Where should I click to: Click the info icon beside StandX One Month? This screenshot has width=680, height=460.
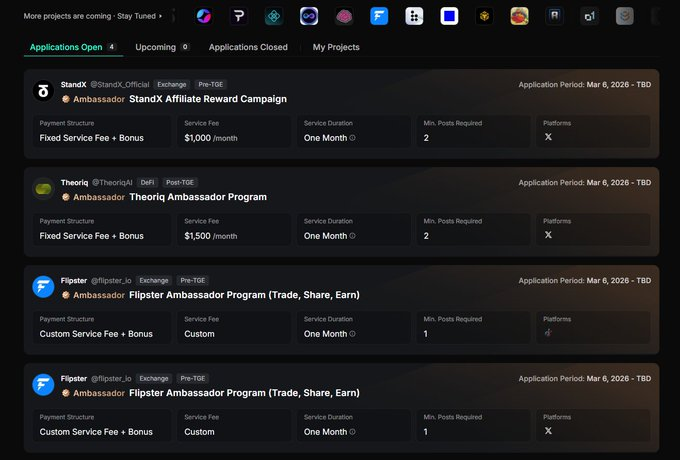pyautogui.click(x=353, y=138)
